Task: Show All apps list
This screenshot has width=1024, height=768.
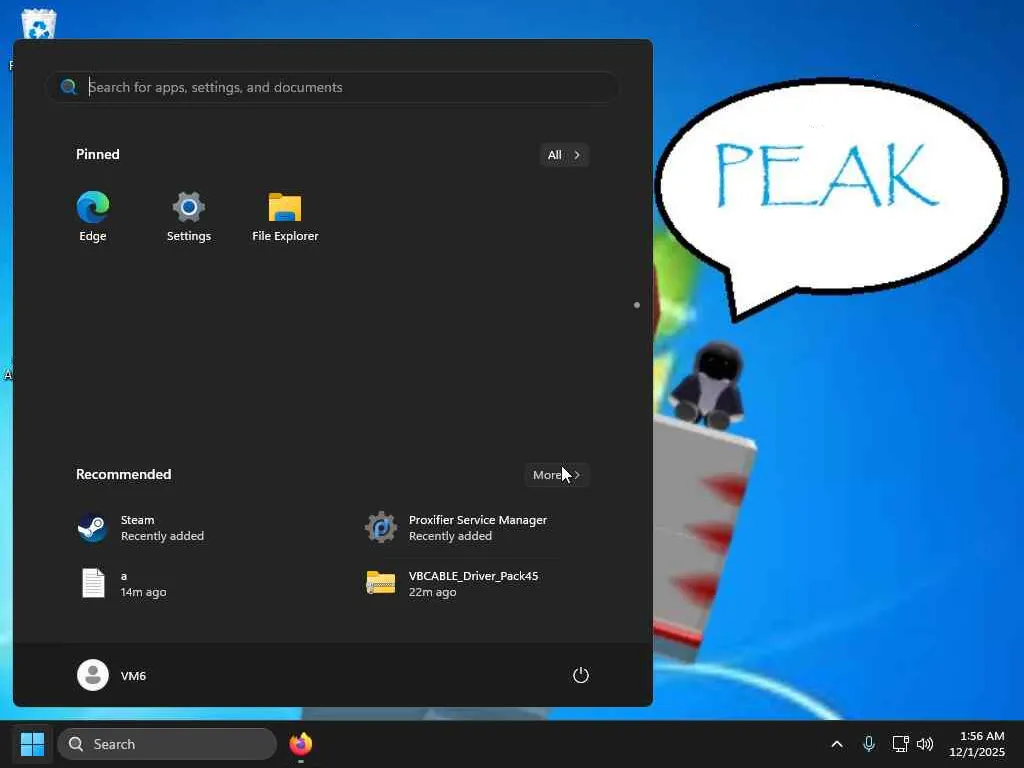Action: 564,155
